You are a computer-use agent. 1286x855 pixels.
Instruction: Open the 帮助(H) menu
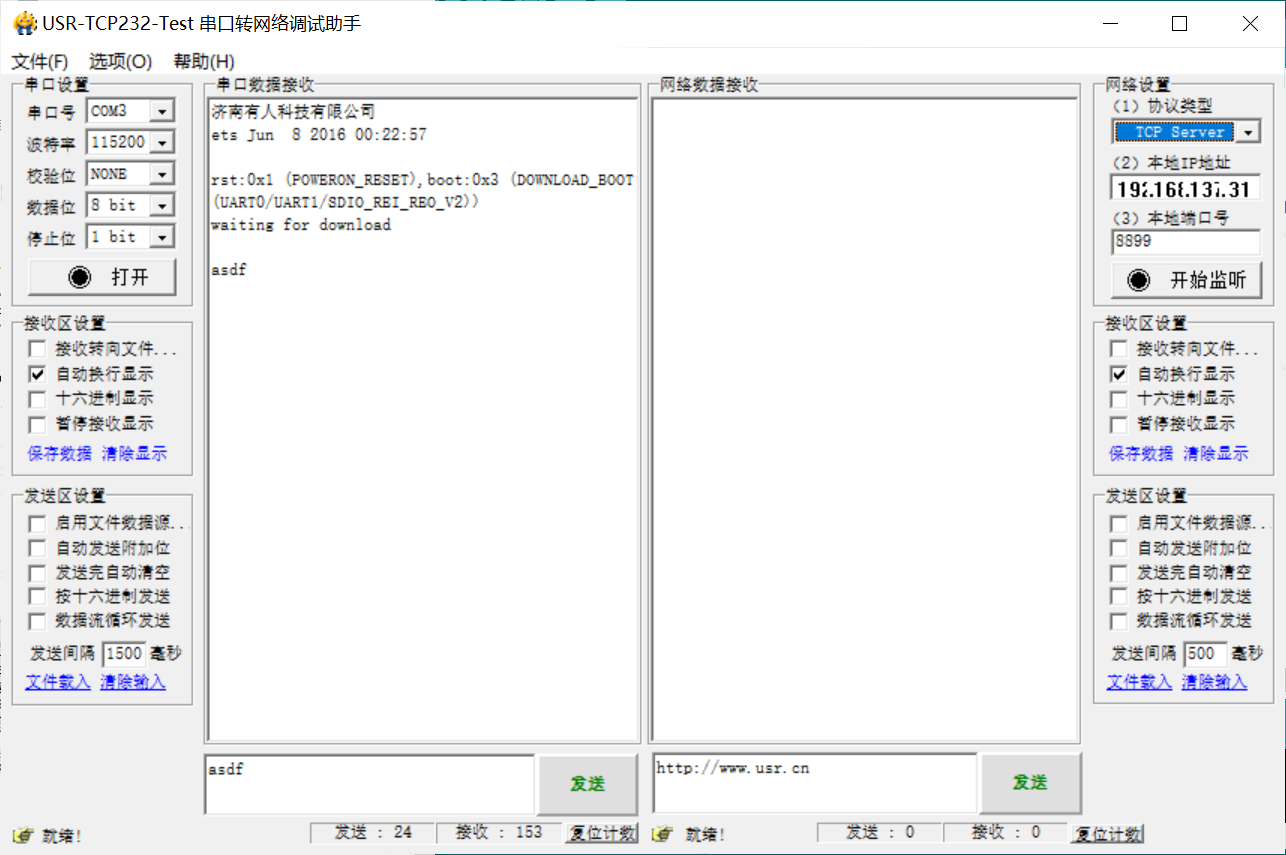pyautogui.click(x=204, y=61)
